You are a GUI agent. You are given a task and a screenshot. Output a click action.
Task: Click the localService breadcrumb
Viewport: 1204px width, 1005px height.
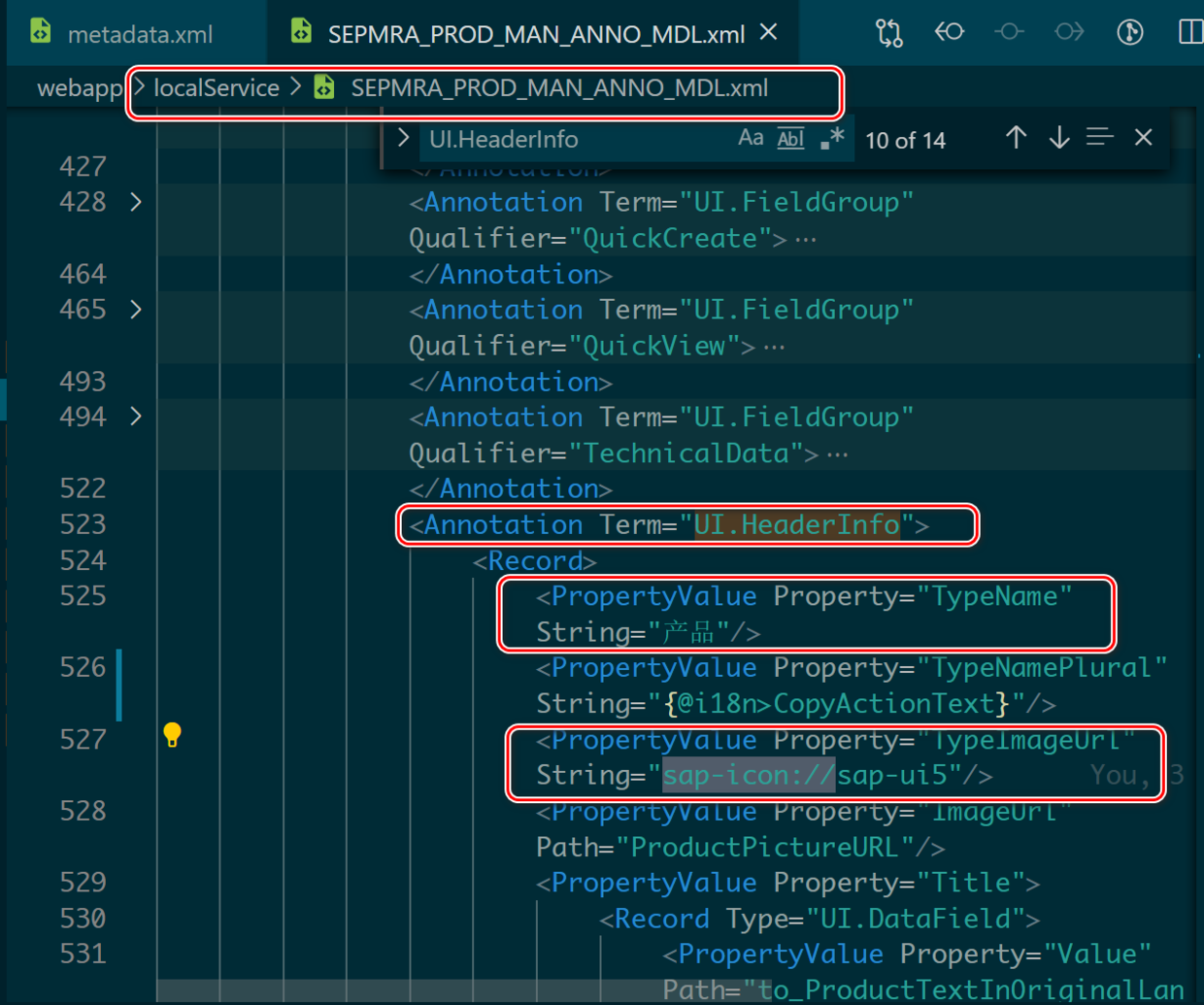coord(216,88)
